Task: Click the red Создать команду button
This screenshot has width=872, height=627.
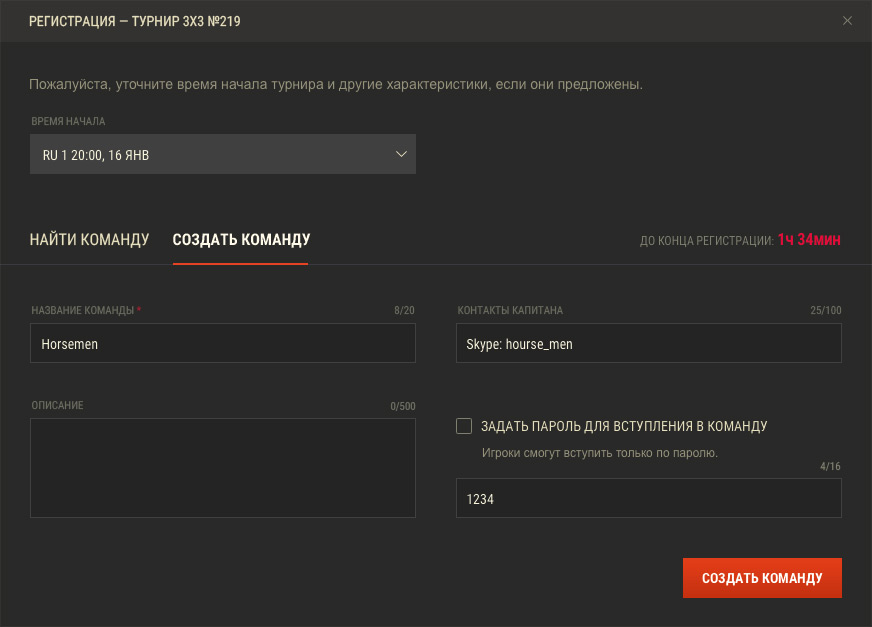Action: (762, 578)
